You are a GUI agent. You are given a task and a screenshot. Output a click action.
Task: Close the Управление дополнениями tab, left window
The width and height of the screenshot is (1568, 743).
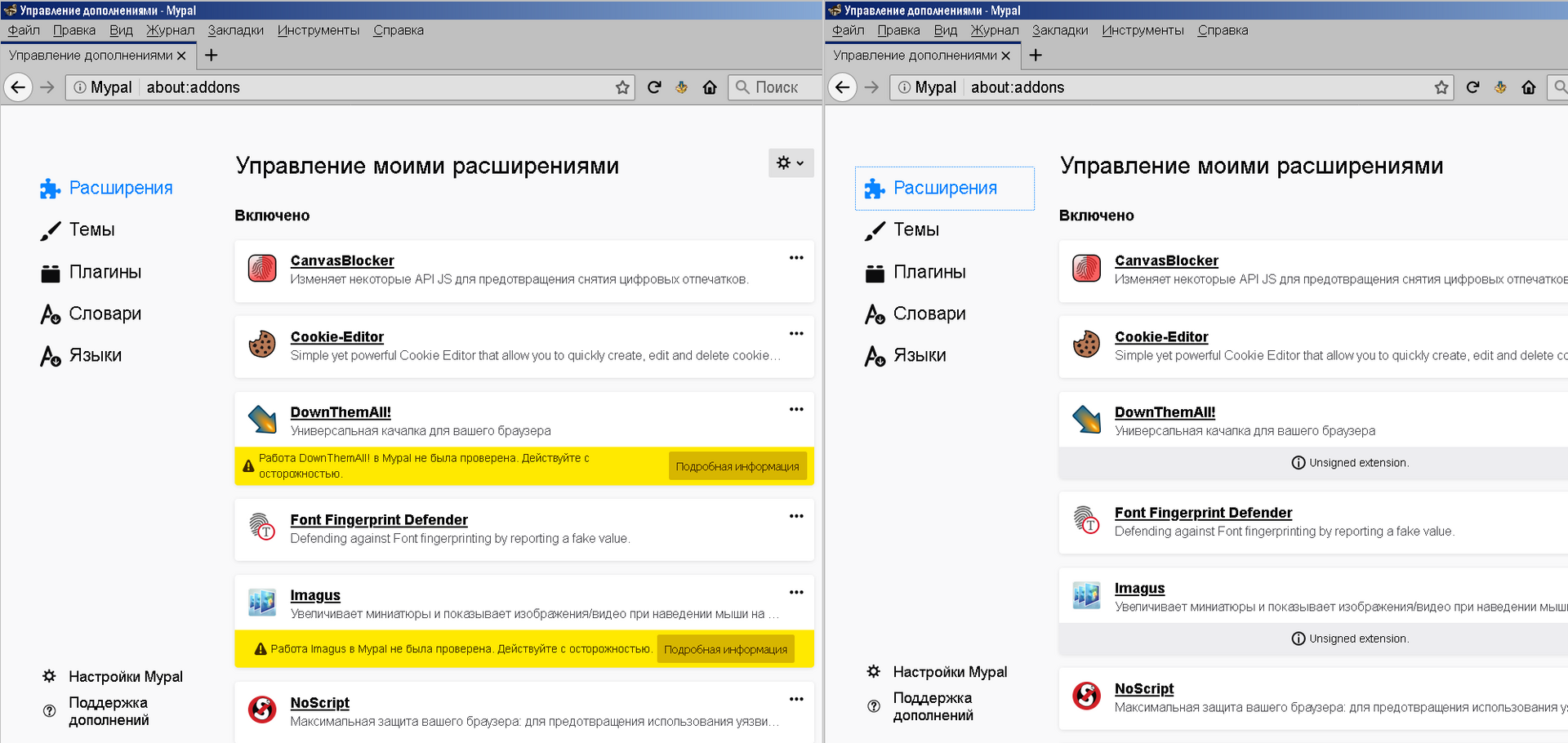181,56
